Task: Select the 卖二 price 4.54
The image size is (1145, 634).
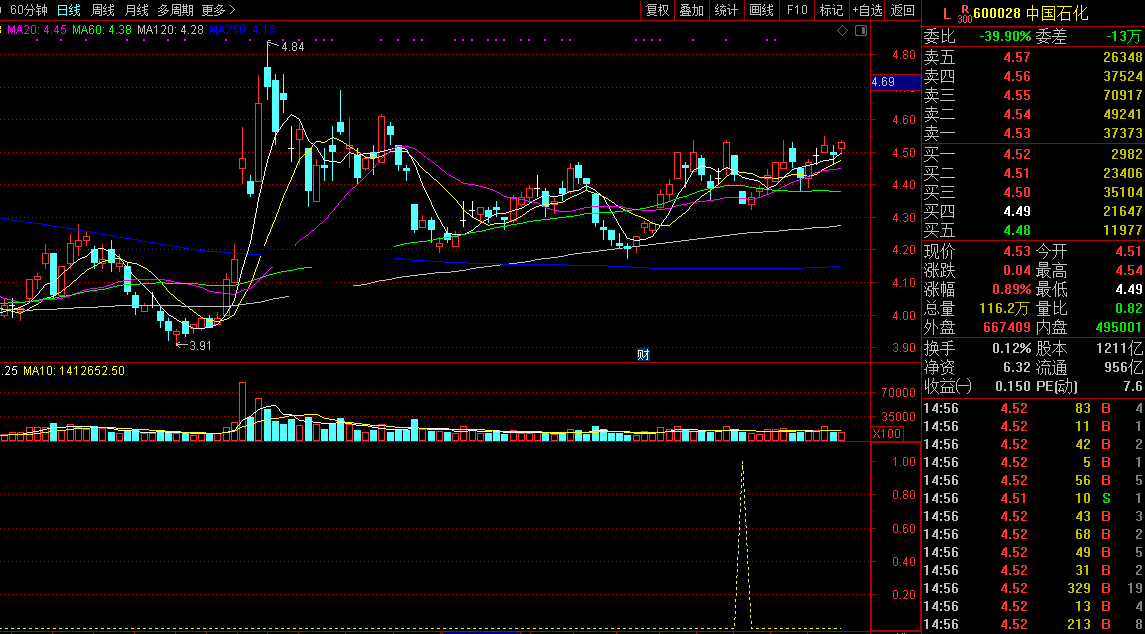Action: (x=1016, y=114)
